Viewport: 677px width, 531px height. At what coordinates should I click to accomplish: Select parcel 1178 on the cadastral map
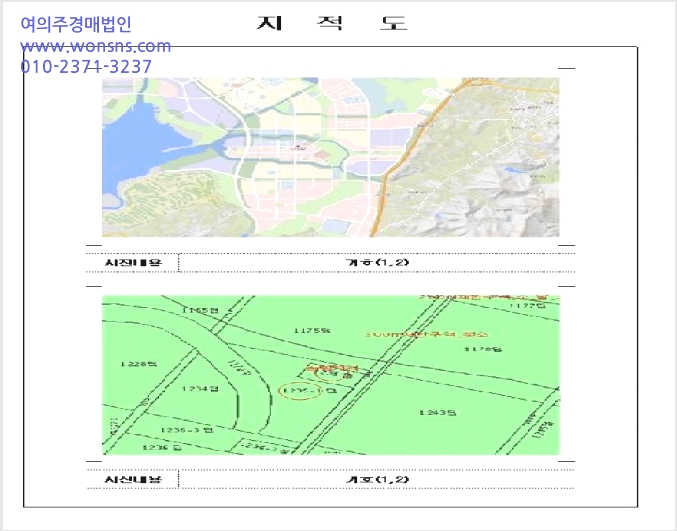(x=483, y=349)
